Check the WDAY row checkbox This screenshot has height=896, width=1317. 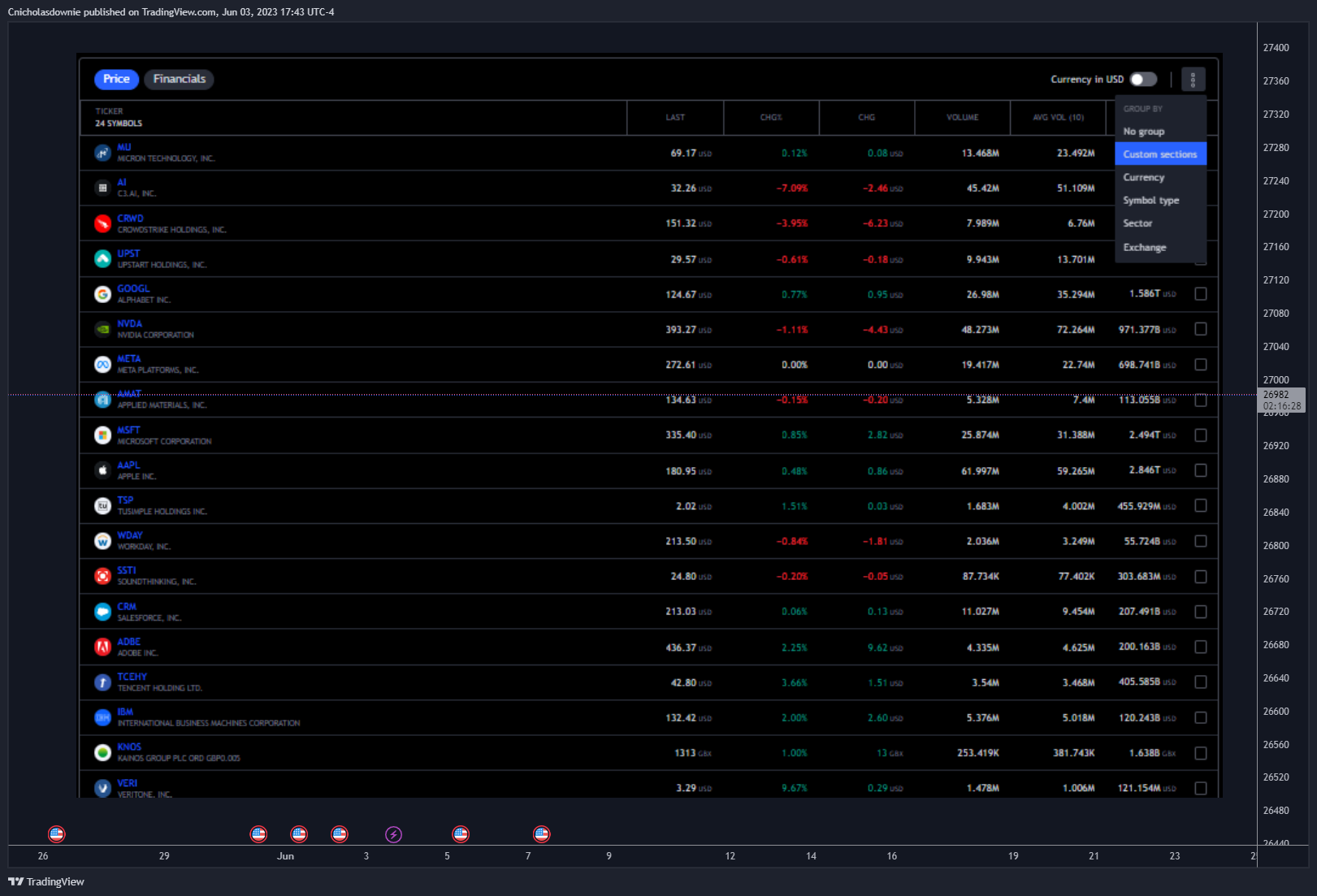click(1201, 541)
